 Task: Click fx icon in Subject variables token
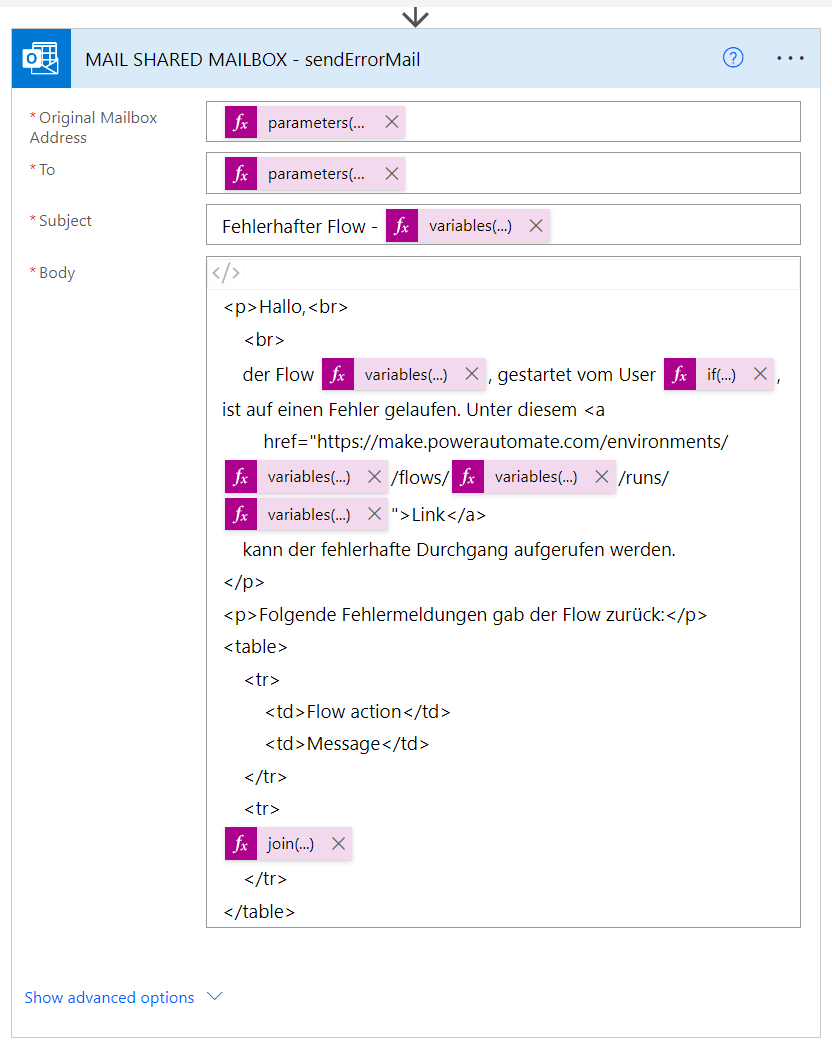(x=402, y=226)
